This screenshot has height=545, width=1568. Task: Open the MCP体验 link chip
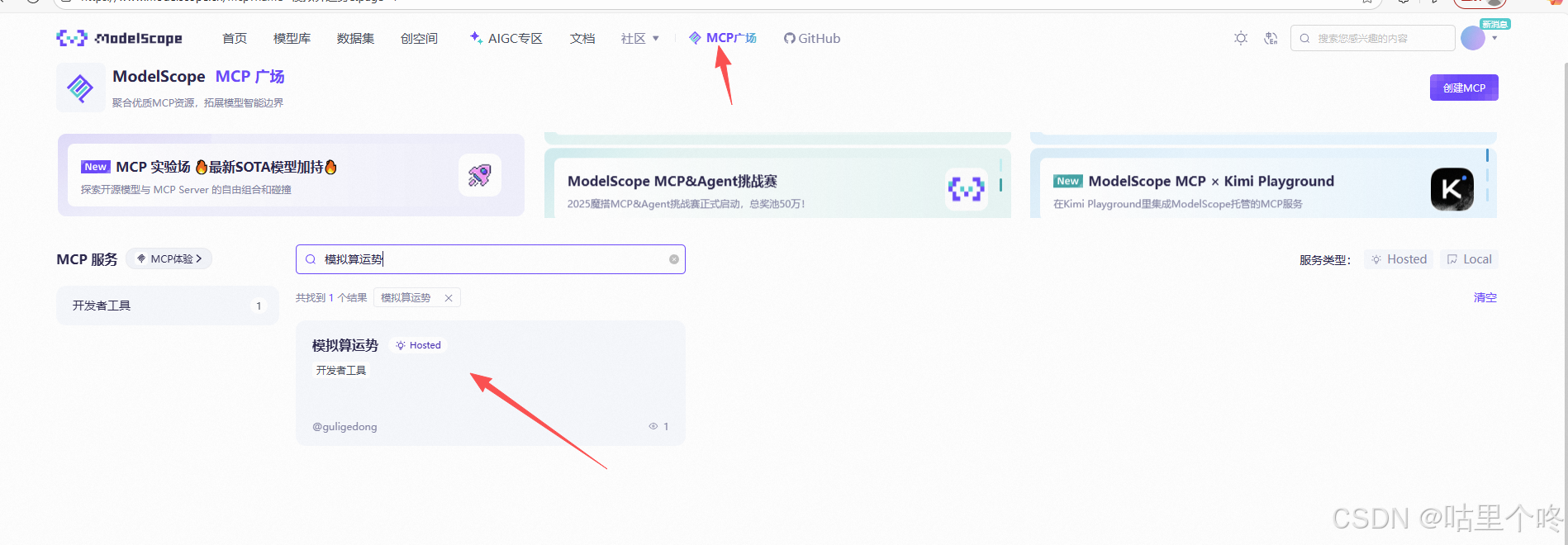[169, 259]
